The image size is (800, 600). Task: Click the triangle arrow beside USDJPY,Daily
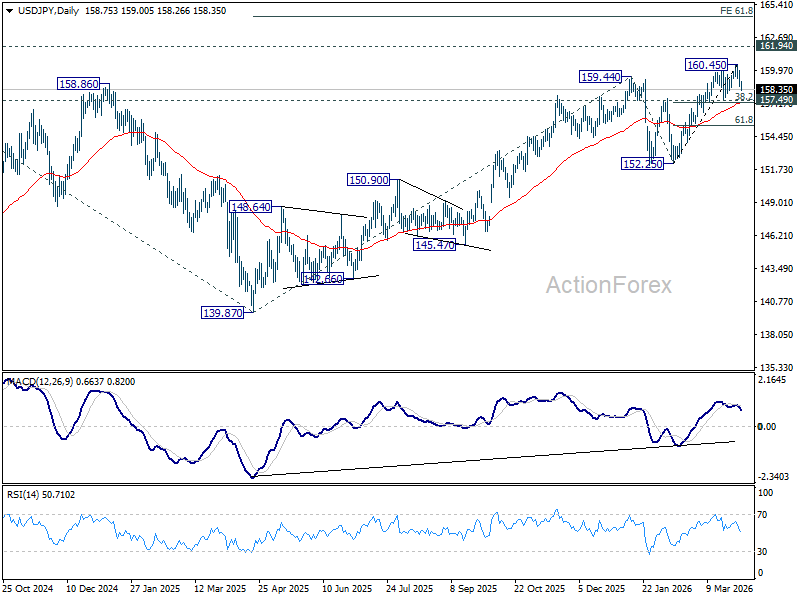[x=10, y=11]
